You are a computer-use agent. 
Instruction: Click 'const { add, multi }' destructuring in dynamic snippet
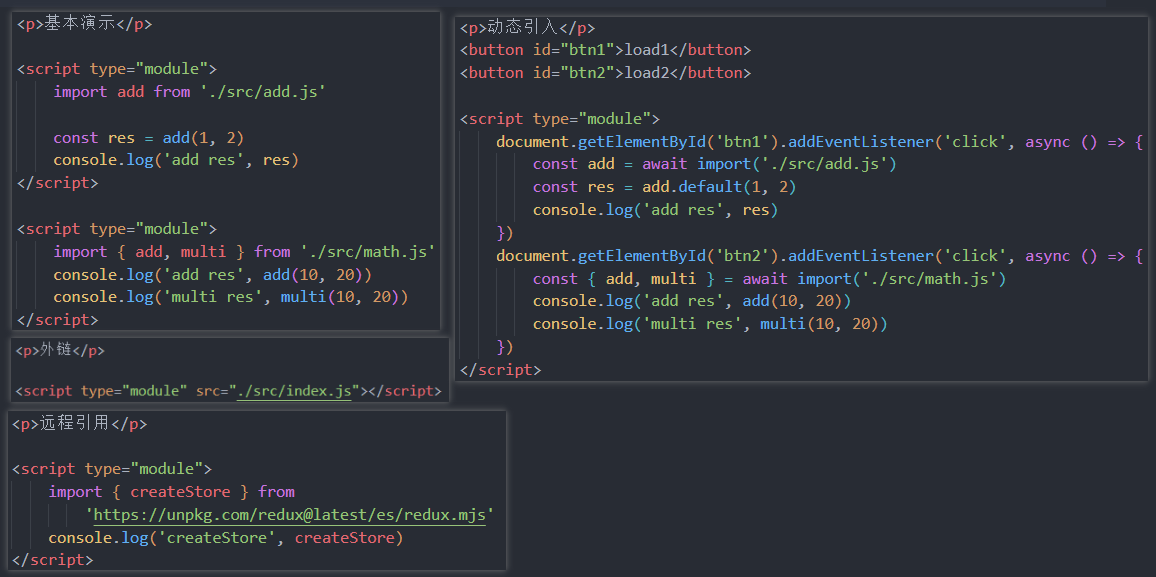pyautogui.click(x=623, y=279)
